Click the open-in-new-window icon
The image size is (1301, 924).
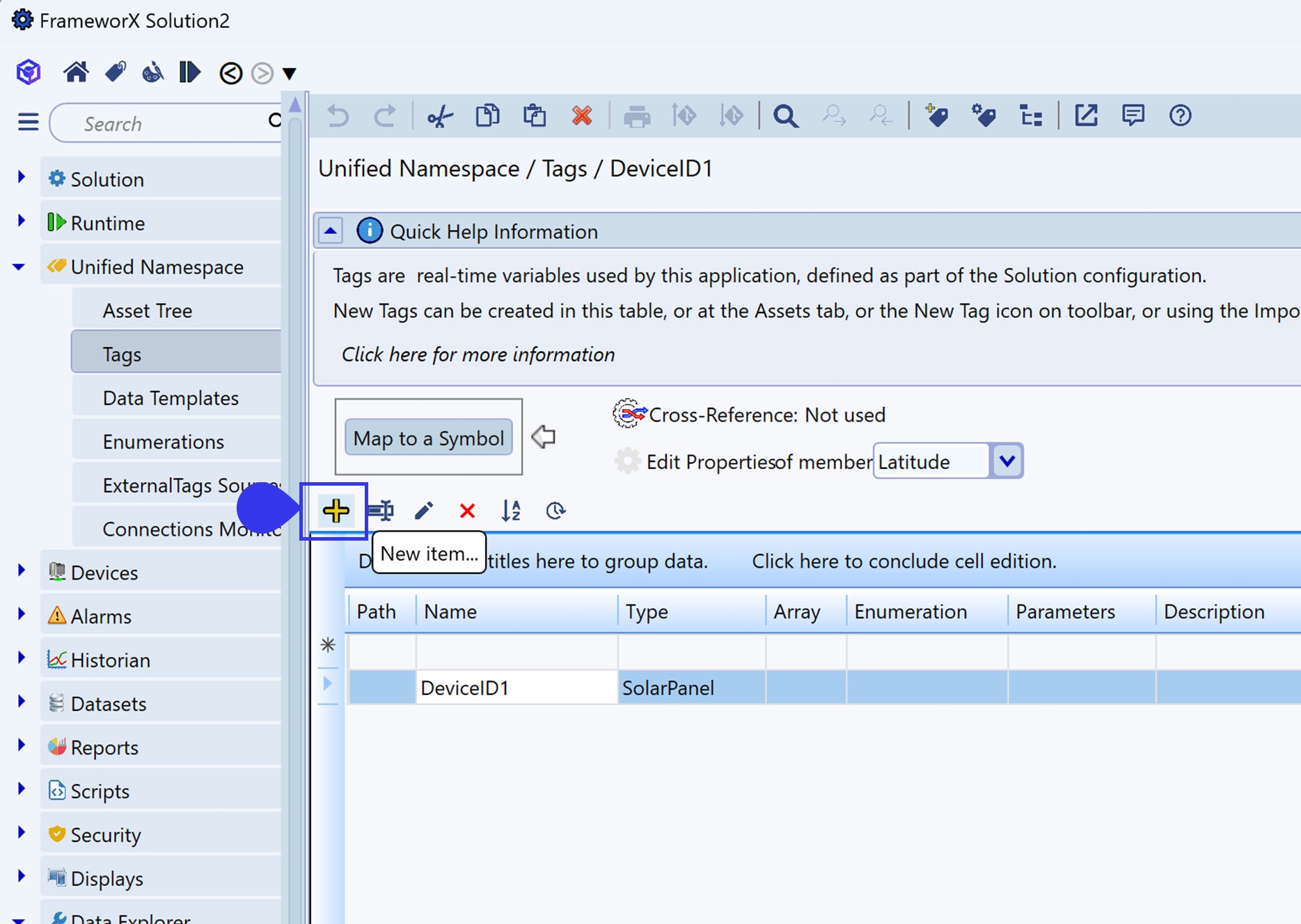click(x=1086, y=115)
